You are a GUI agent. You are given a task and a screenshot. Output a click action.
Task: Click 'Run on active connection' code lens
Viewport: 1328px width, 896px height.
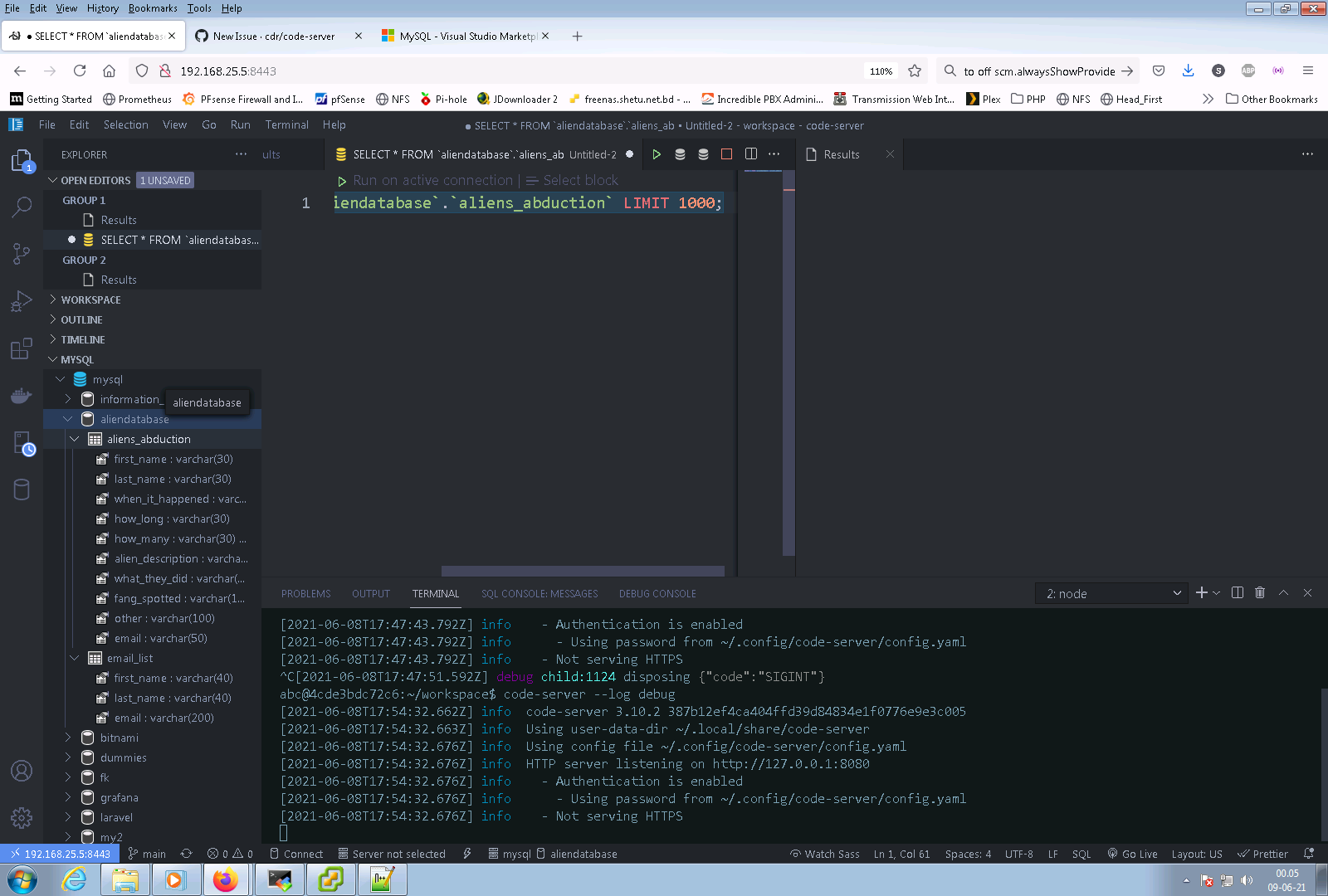pyautogui.click(x=432, y=180)
